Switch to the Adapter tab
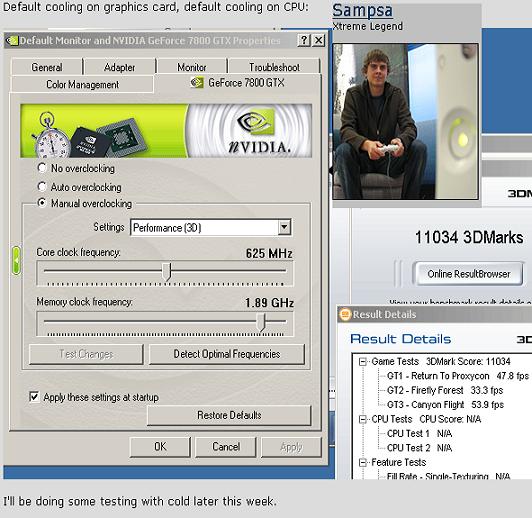This screenshot has width=532, height=518. click(x=119, y=67)
